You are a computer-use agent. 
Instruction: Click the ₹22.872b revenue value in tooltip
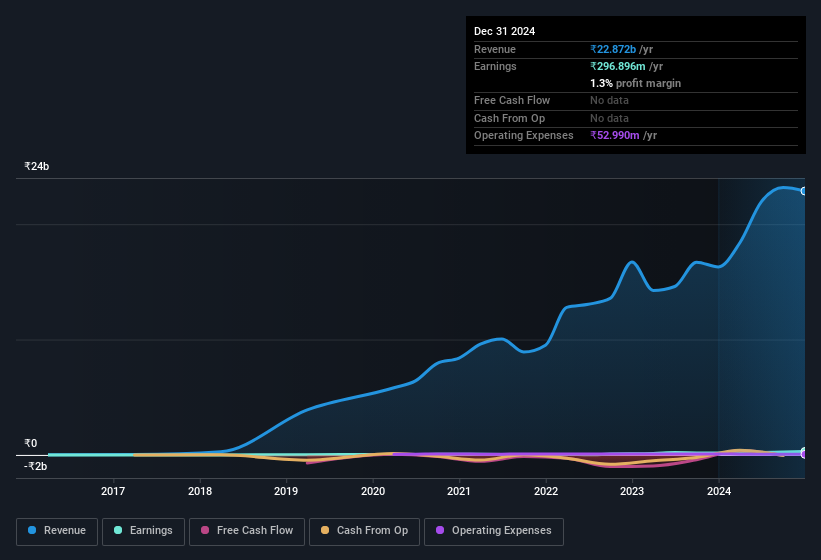point(613,49)
